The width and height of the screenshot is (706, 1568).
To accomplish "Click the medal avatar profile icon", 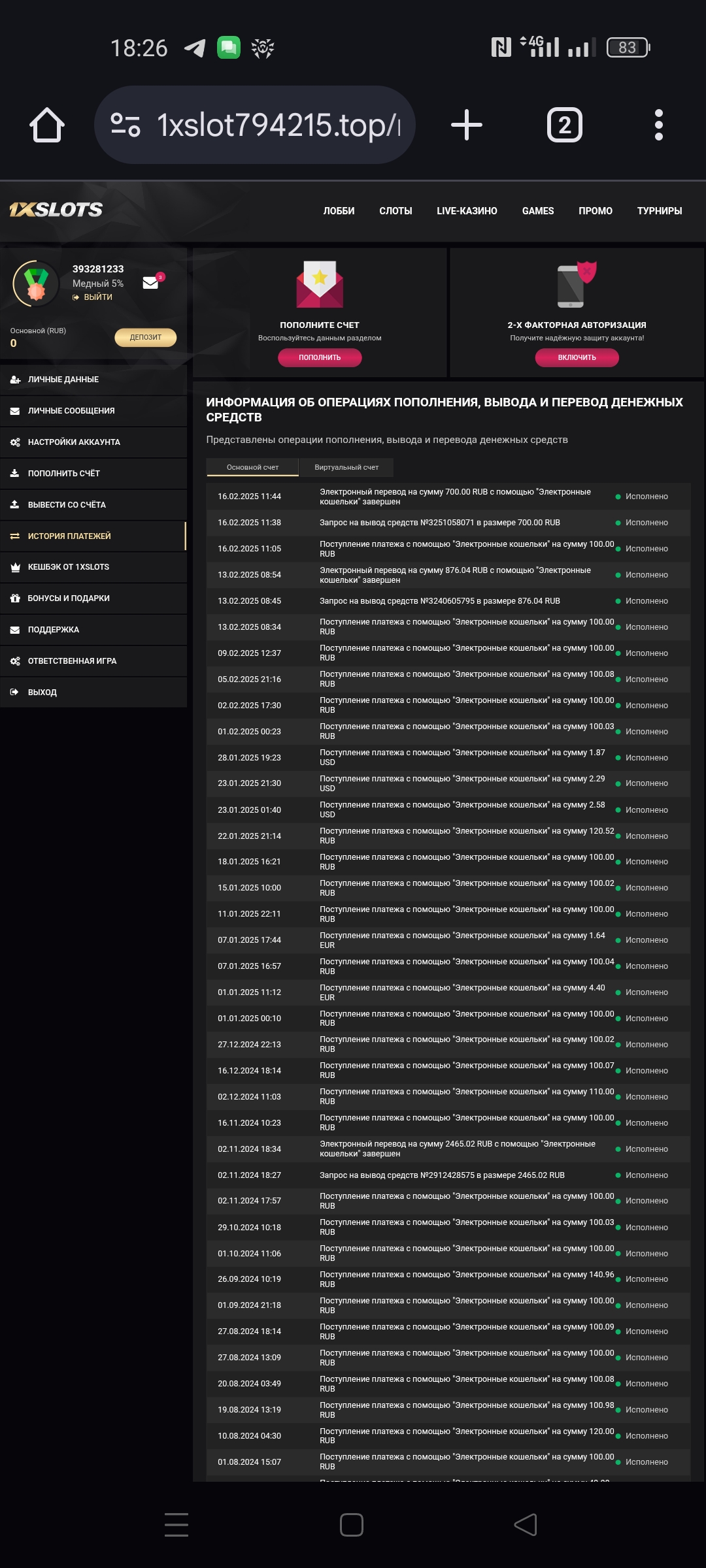I will click(36, 284).
